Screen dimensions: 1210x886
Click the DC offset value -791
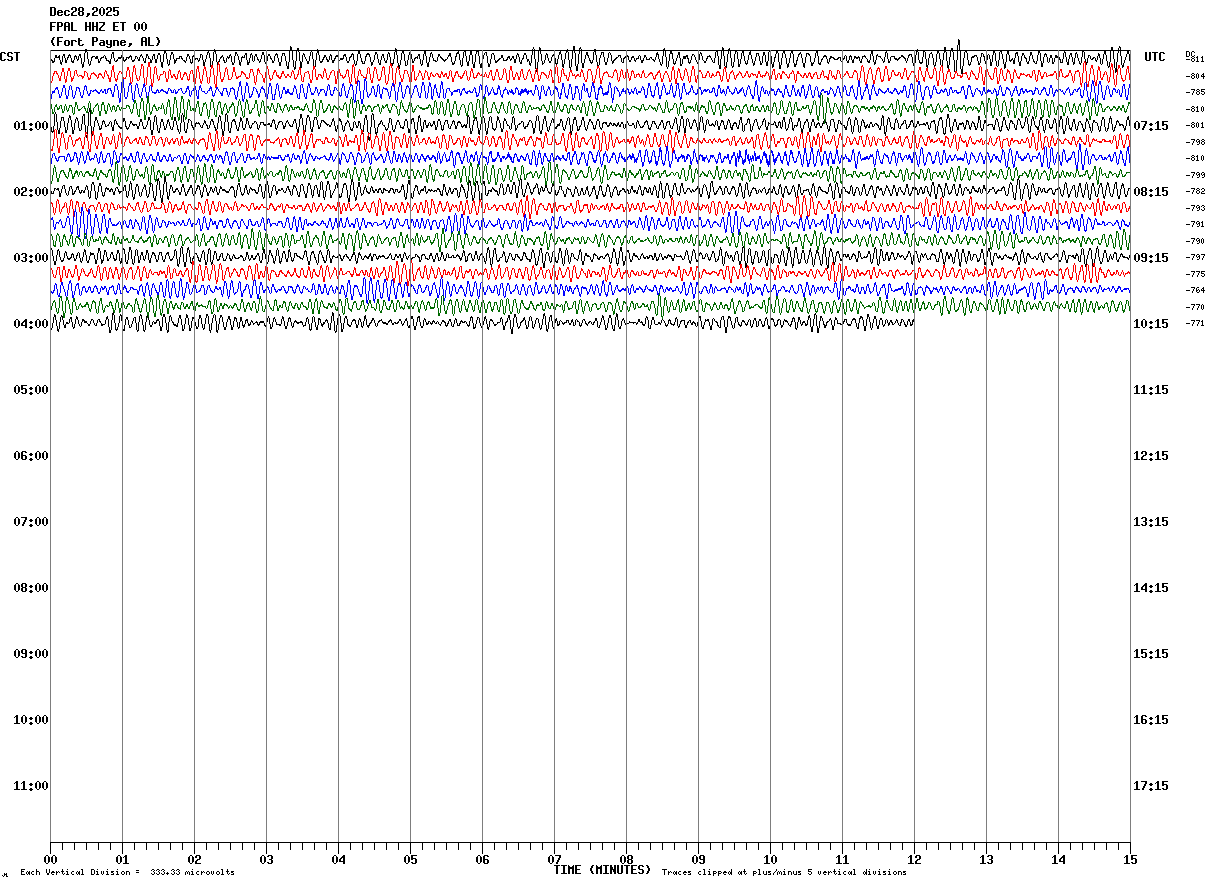(x=1196, y=224)
